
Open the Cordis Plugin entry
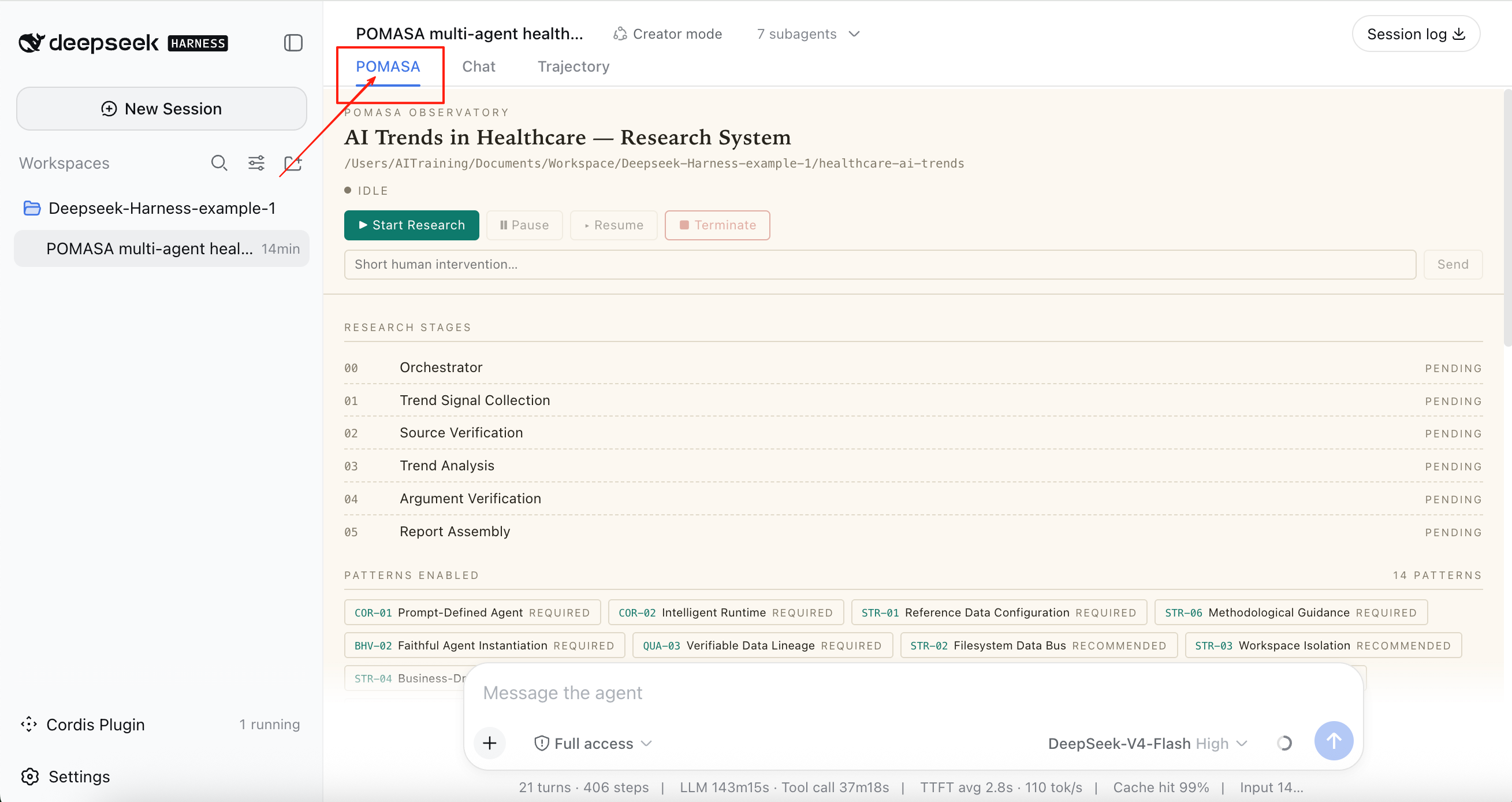(x=160, y=724)
